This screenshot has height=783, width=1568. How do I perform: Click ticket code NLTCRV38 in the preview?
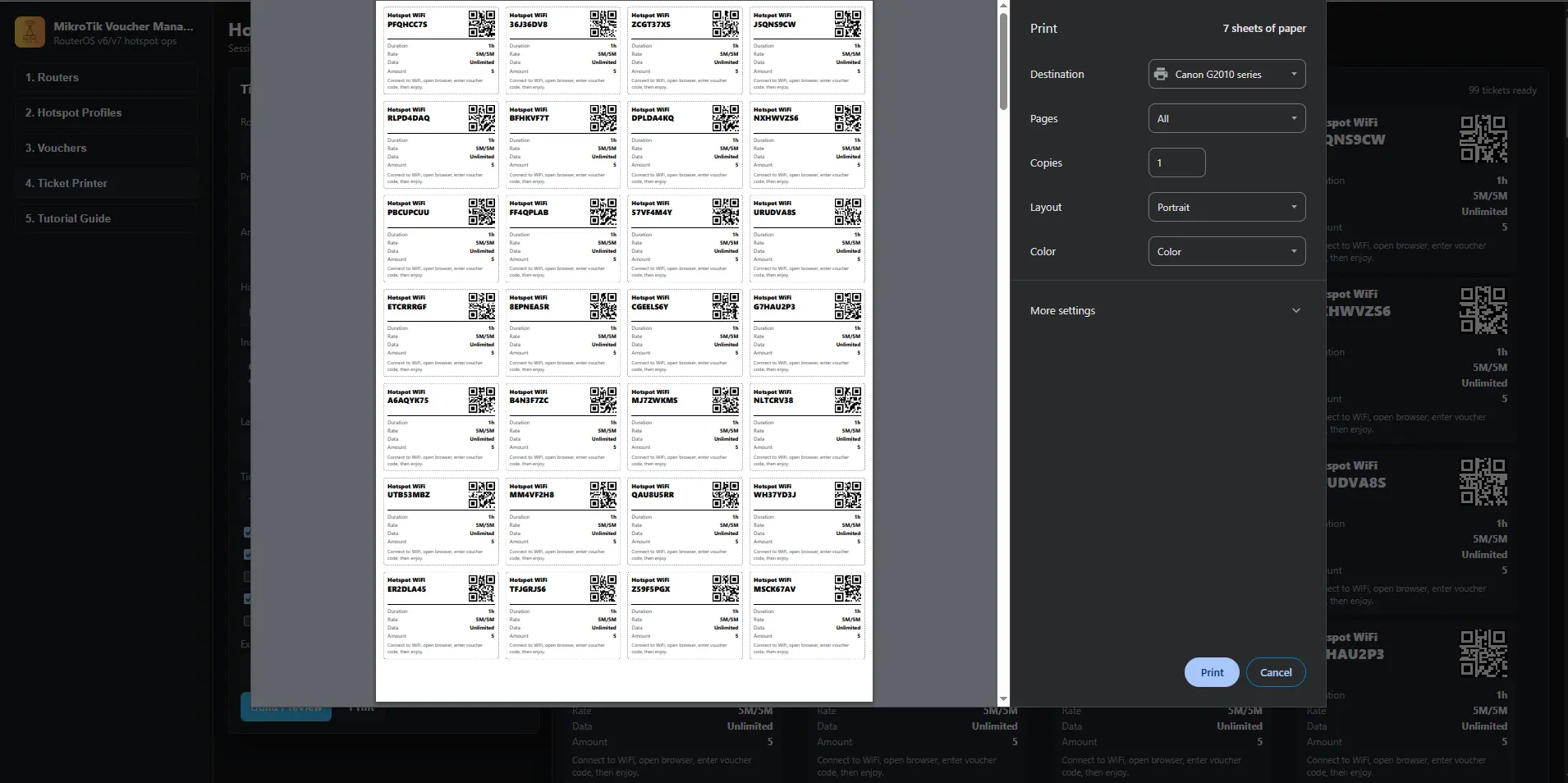(773, 401)
